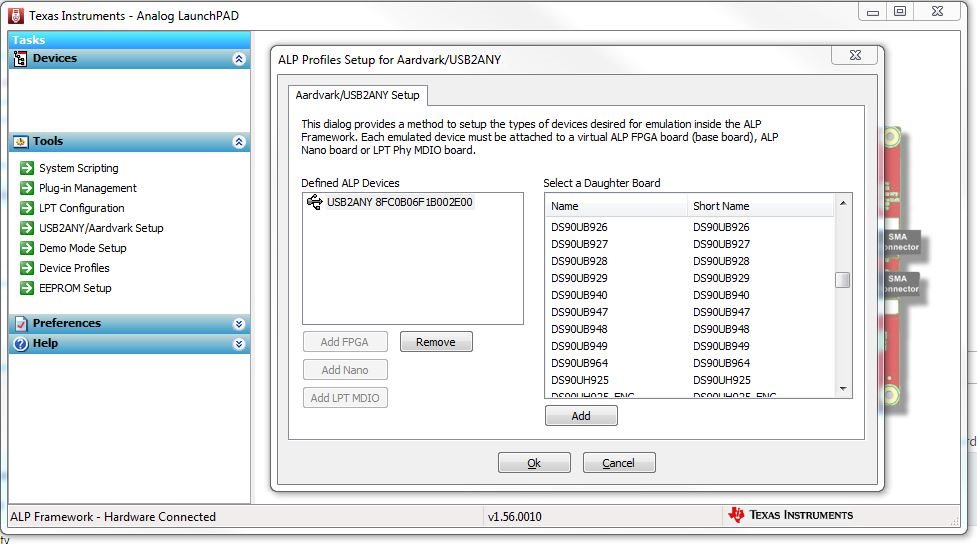Minimize the Analog LaunchPAD window
The width and height of the screenshot is (977, 544).
[x=873, y=12]
